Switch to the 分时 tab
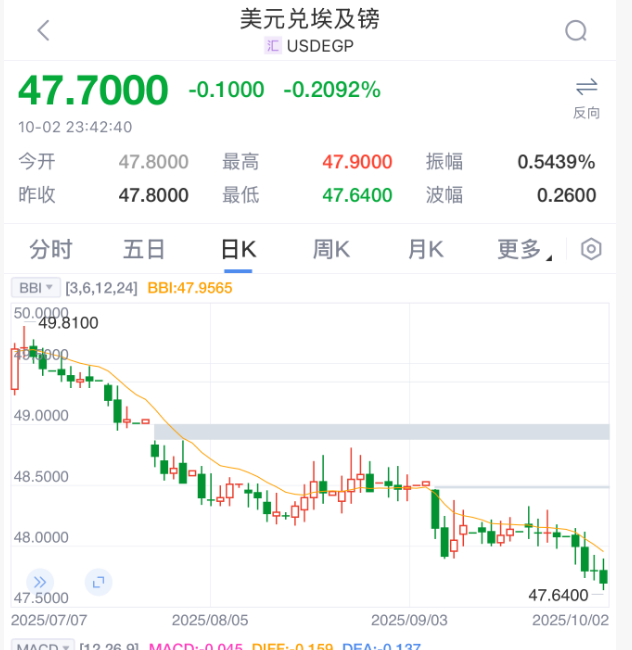Viewport: 632px width, 650px height. [x=51, y=249]
